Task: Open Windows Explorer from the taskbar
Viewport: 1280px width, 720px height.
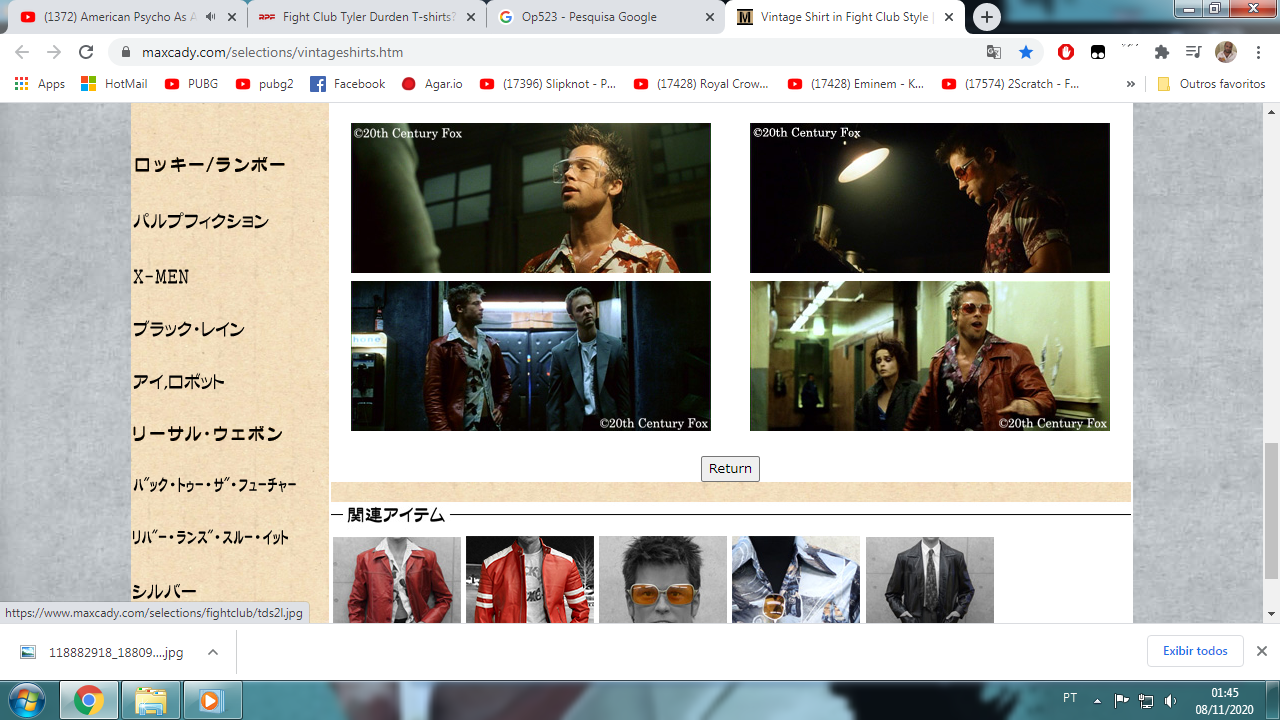Action: coord(151,701)
